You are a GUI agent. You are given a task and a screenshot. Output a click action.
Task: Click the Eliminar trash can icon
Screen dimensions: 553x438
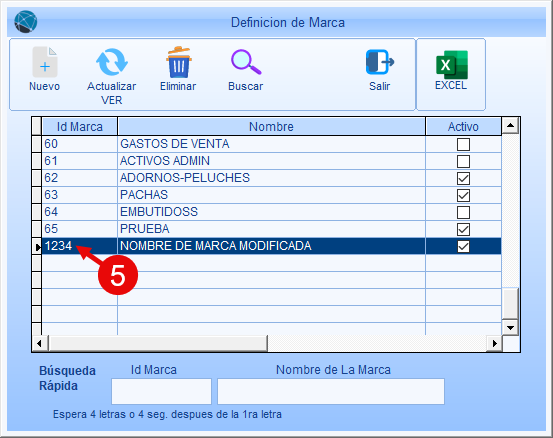tap(179, 62)
